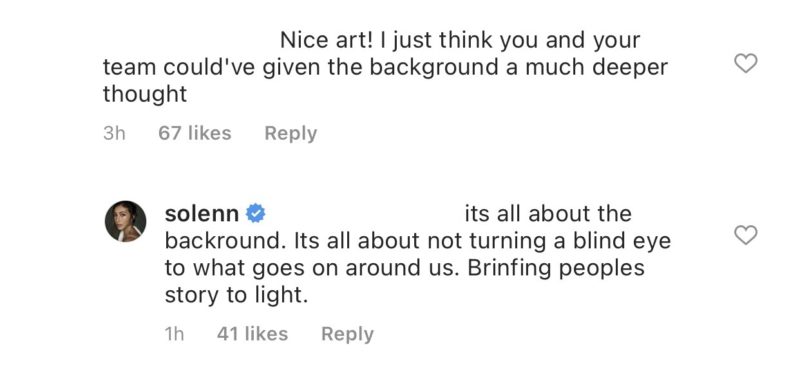Click the 'story to light.' line
Image resolution: width=800 pixels, height=370 pixels.
point(236,295)
